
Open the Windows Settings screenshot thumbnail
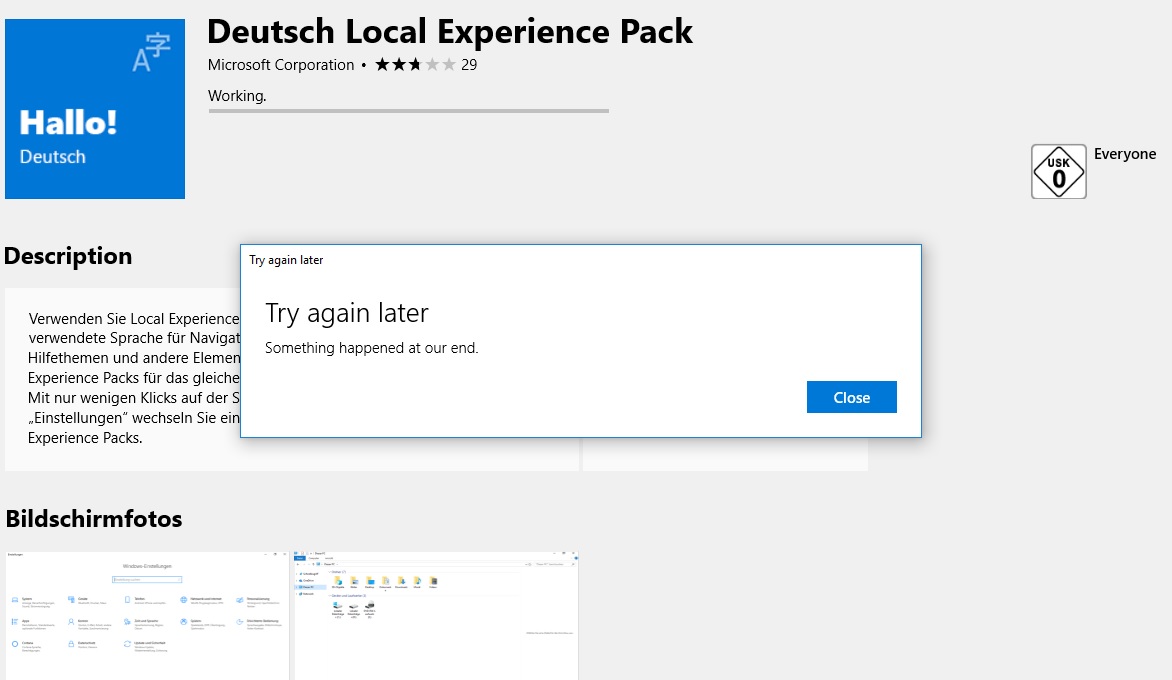click(147, 616)
